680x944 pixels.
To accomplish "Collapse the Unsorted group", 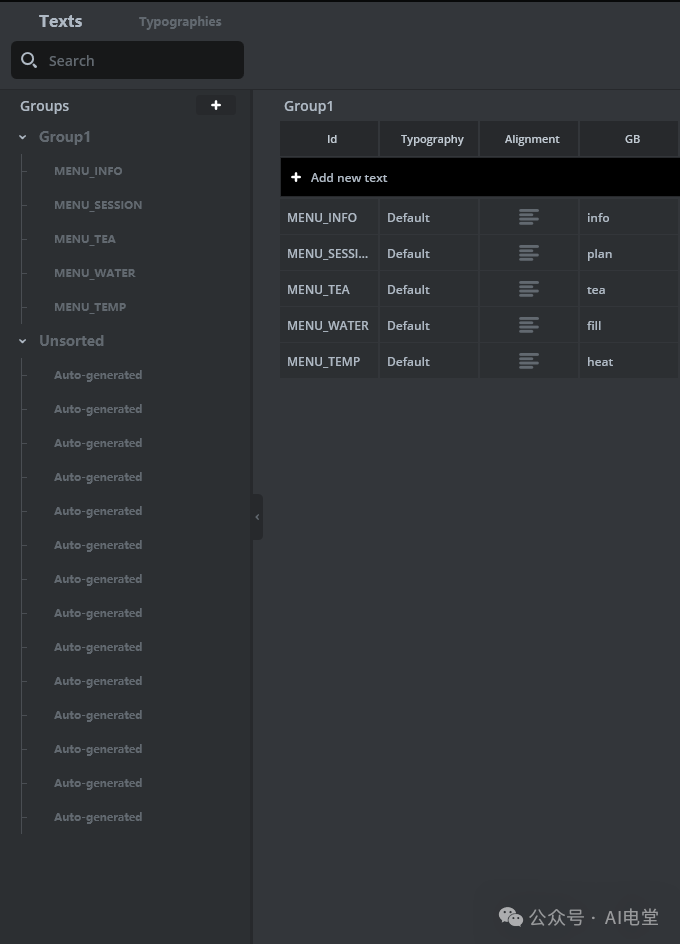I will 22,340.
